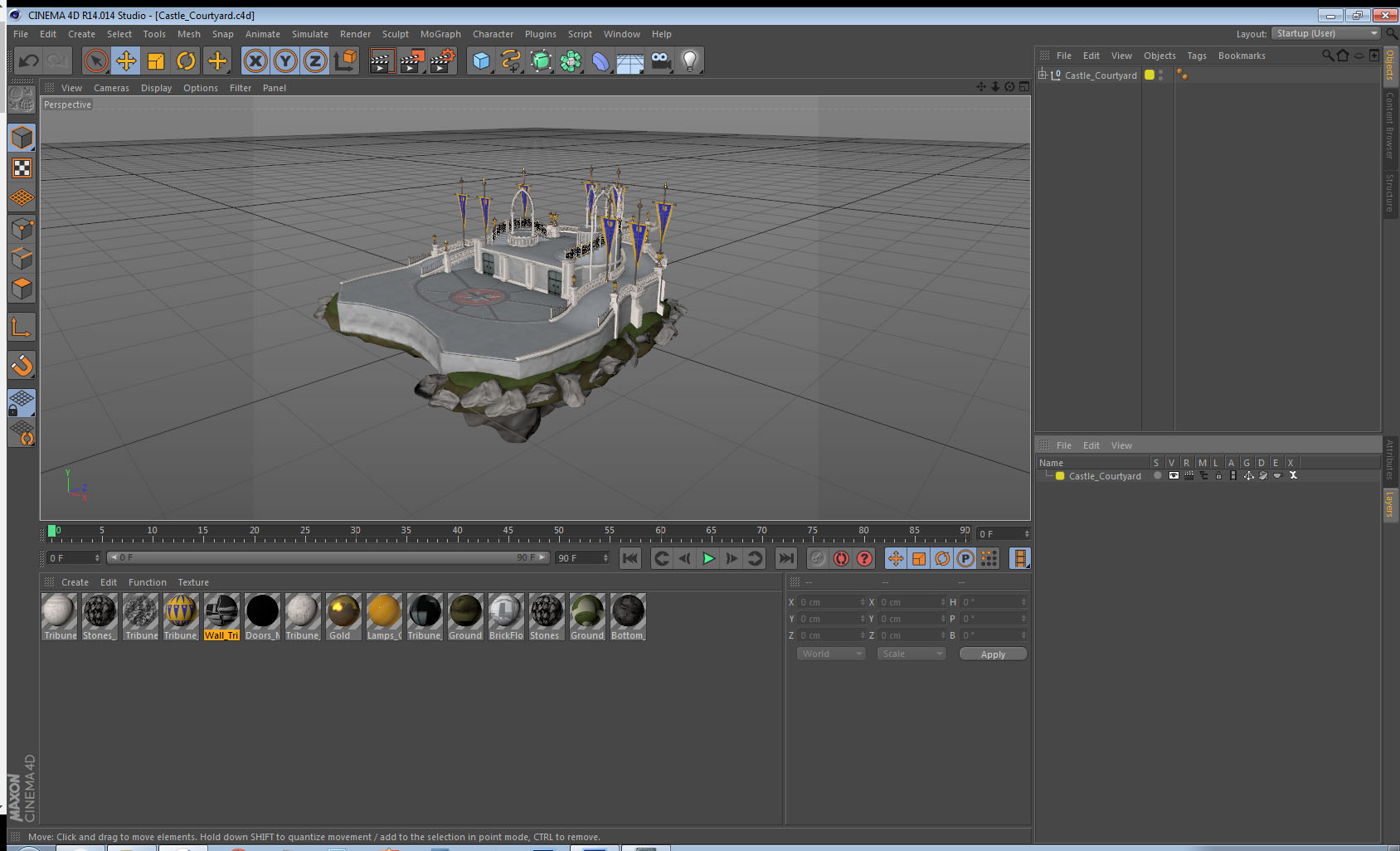The height and width of the screenshot is (851, 1400).
Task: Play the animation forward
Action: 708,558
